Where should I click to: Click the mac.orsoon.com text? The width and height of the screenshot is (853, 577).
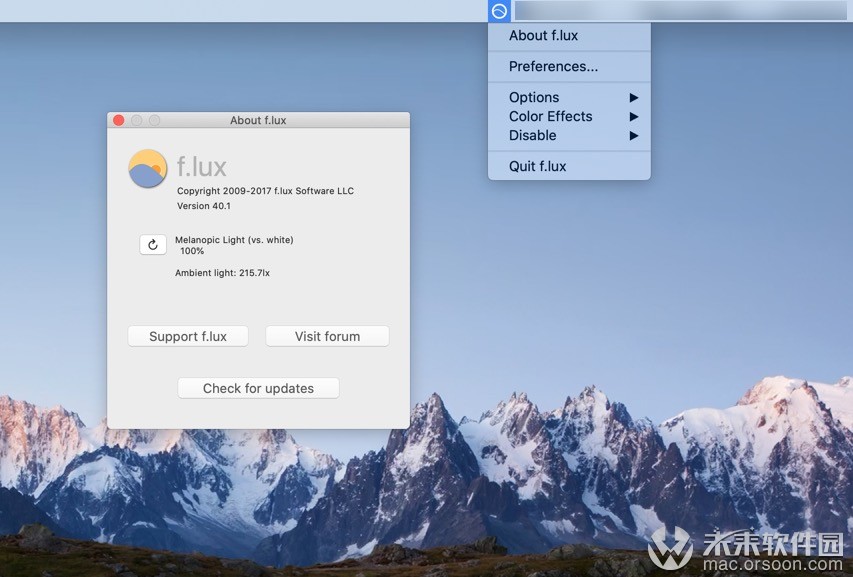pos(775,563)
